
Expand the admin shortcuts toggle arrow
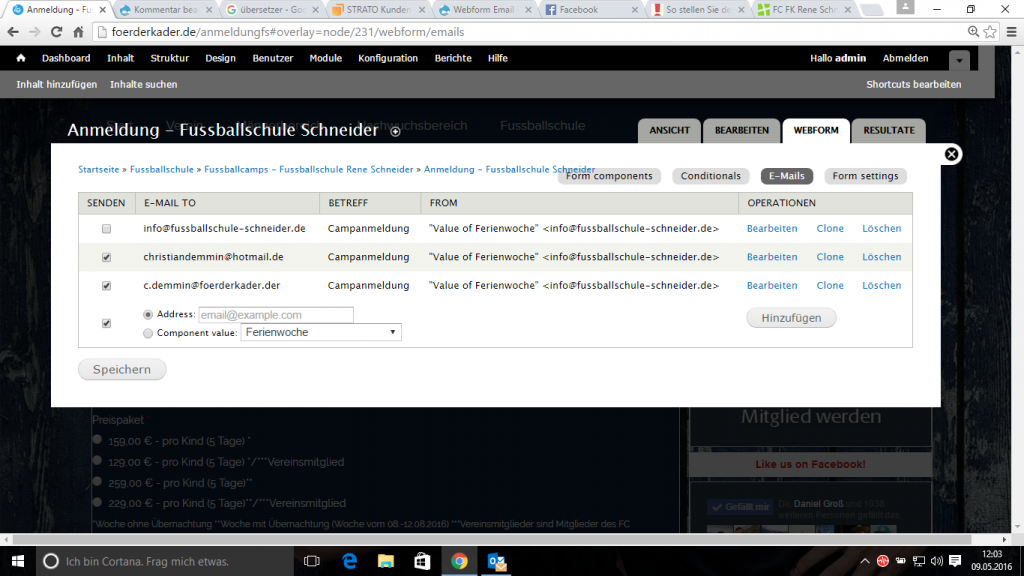tap(959, 59)
